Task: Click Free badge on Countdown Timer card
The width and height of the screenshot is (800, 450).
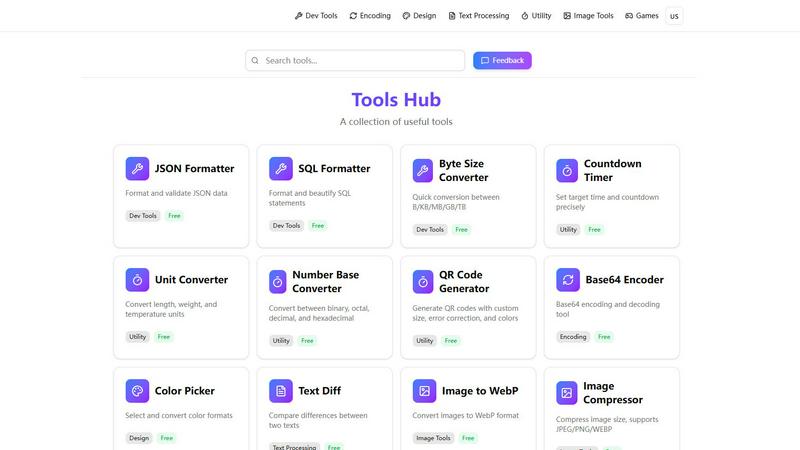Action: pos(594,230)
